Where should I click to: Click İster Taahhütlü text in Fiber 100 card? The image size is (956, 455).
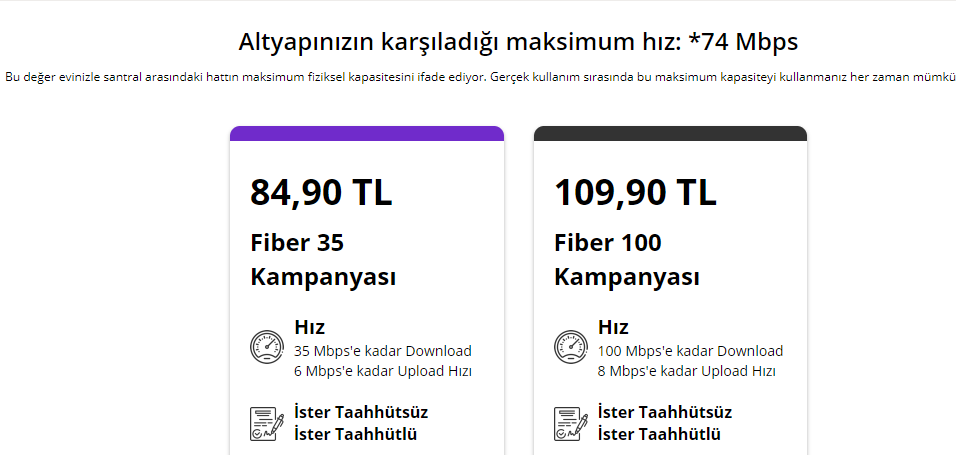click(x=659, y=434)
